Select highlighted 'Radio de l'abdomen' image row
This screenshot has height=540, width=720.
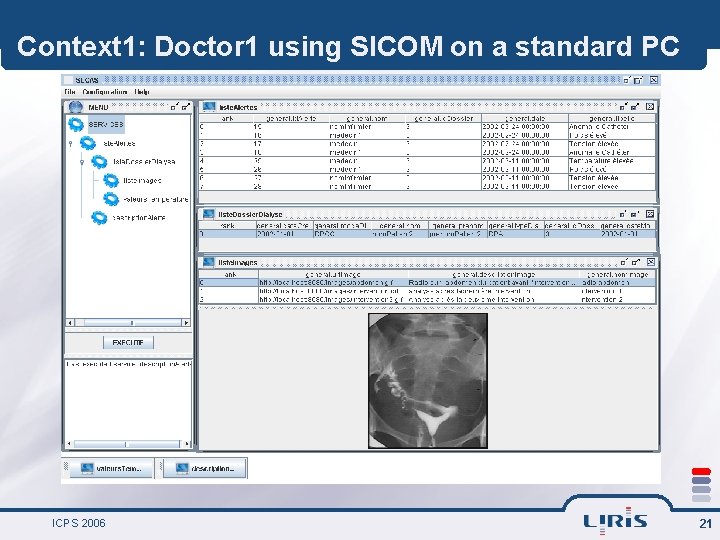pyautogui.click(x=428, y=282)
